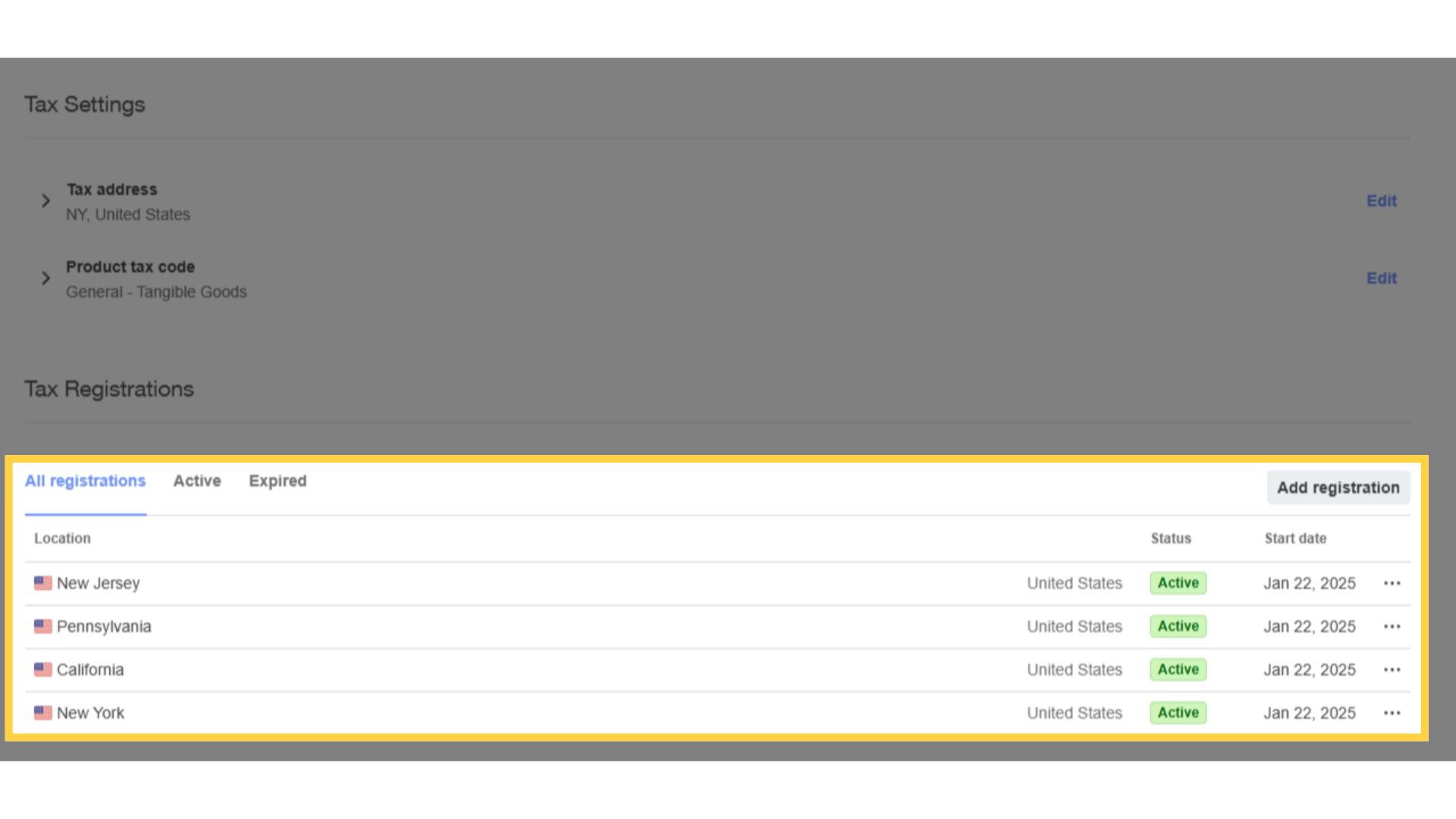Click the Edit link for Tax address
The width and height of the screenshot is (1456, 819).
1381,200
